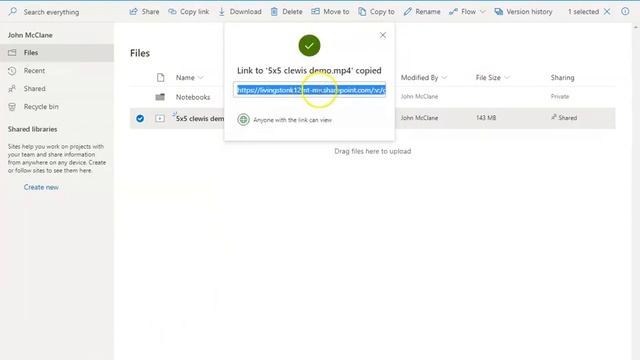Click the search magnifier icon
640x360 pixels.
(13, 11)
